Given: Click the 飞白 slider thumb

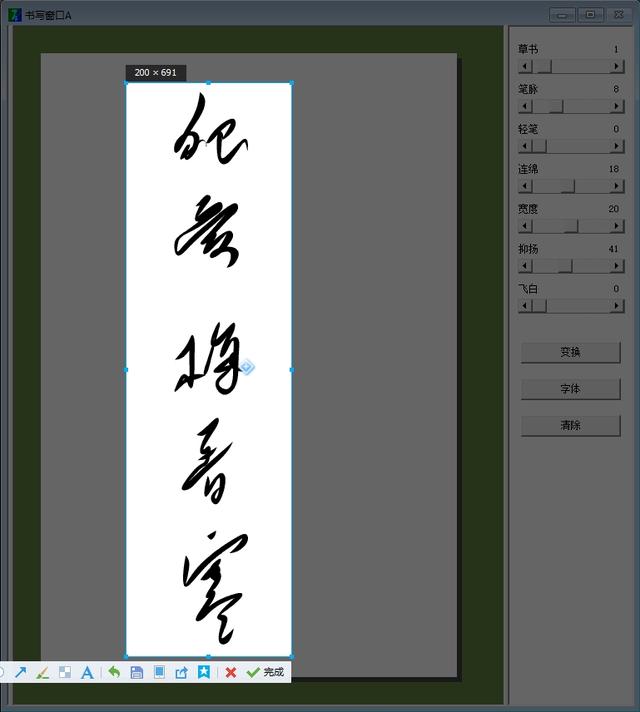Looking at the screenshot, I should pos(539,306).
